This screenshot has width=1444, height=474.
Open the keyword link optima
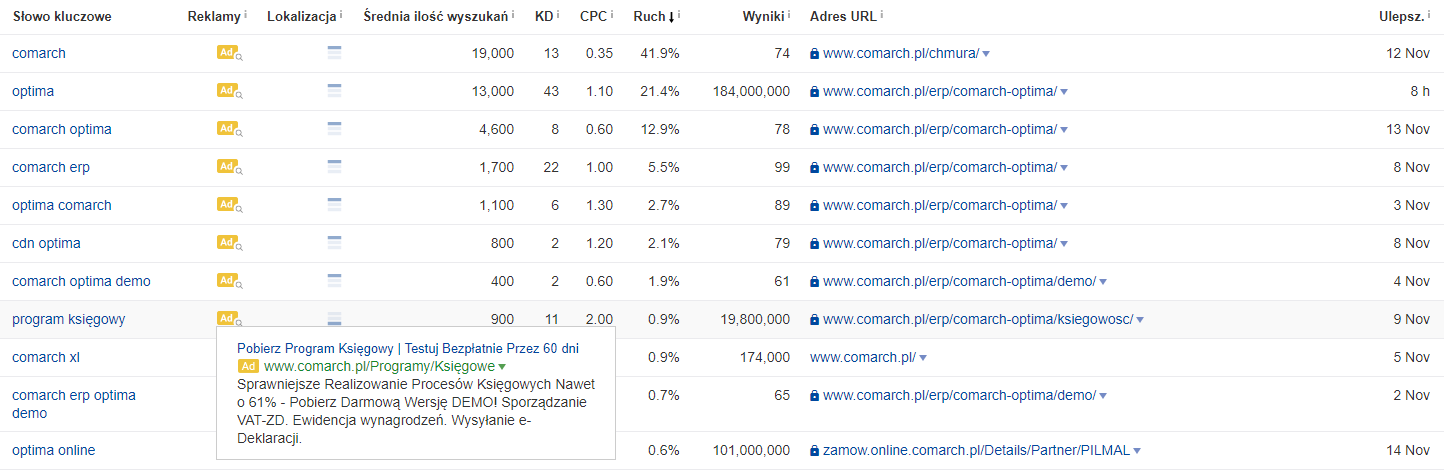click(x=33, y=91)
